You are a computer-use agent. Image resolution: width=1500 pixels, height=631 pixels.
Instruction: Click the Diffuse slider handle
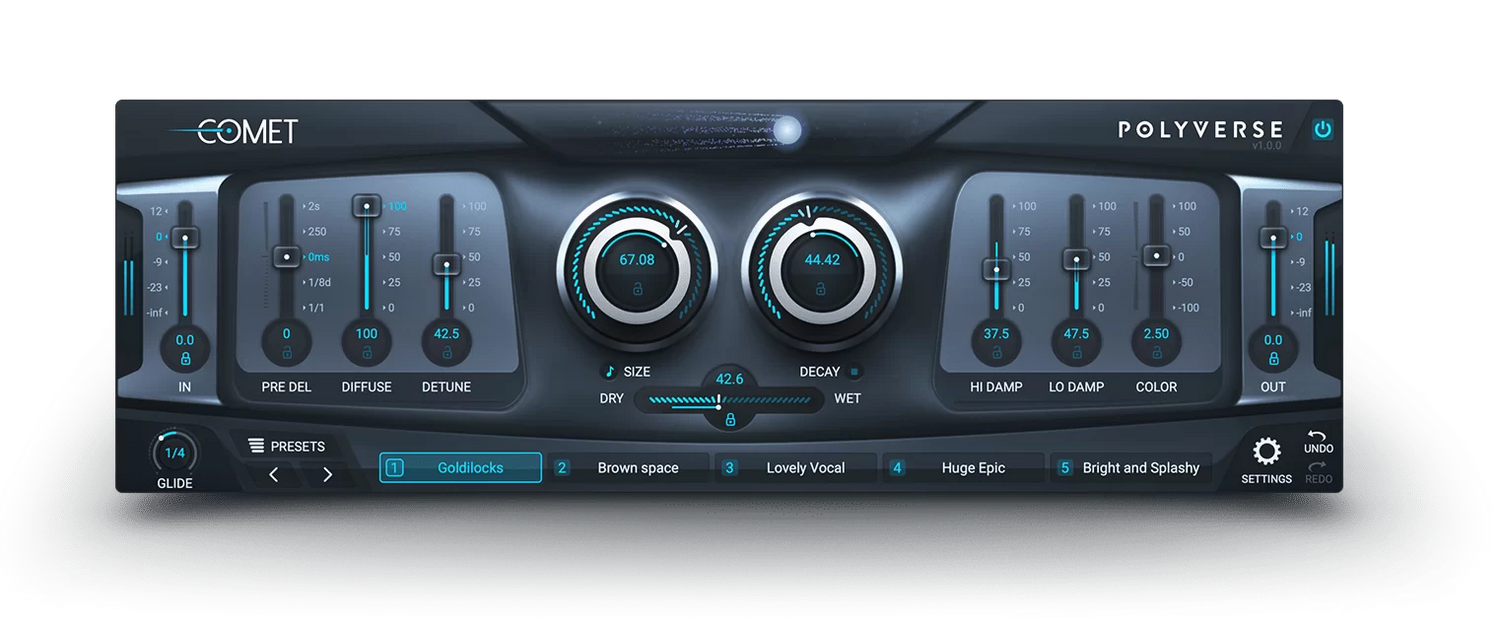(x=367, y=206)
